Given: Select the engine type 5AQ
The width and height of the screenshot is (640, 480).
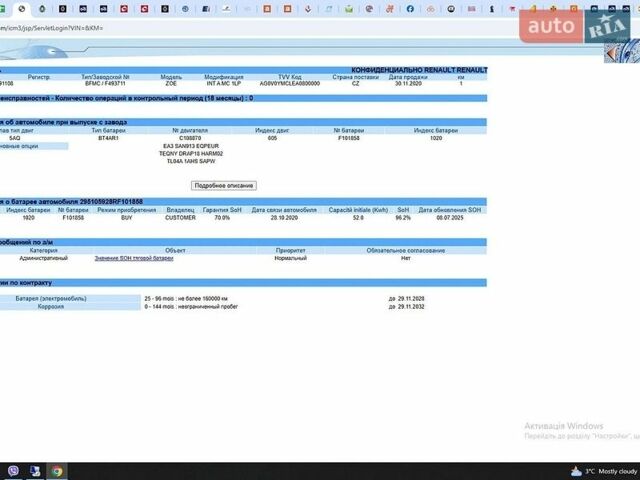Looking at the screenshot, I should [14, 138].
